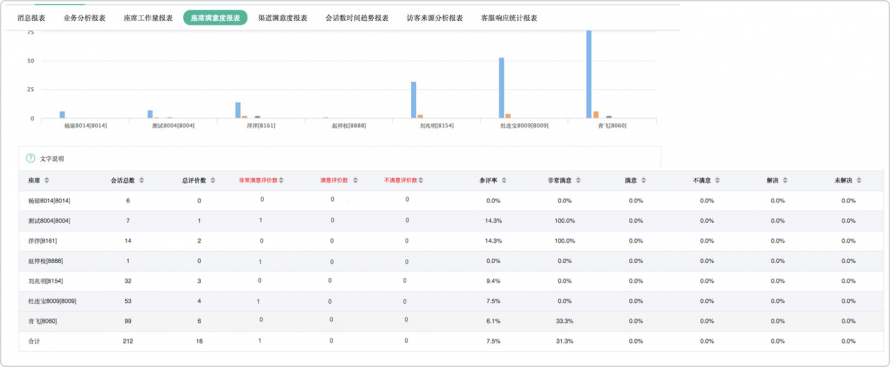Screen dimensions: 890x367
Task: Sort by 非常满意 percentage column arrows
Action: click(578, 180)
